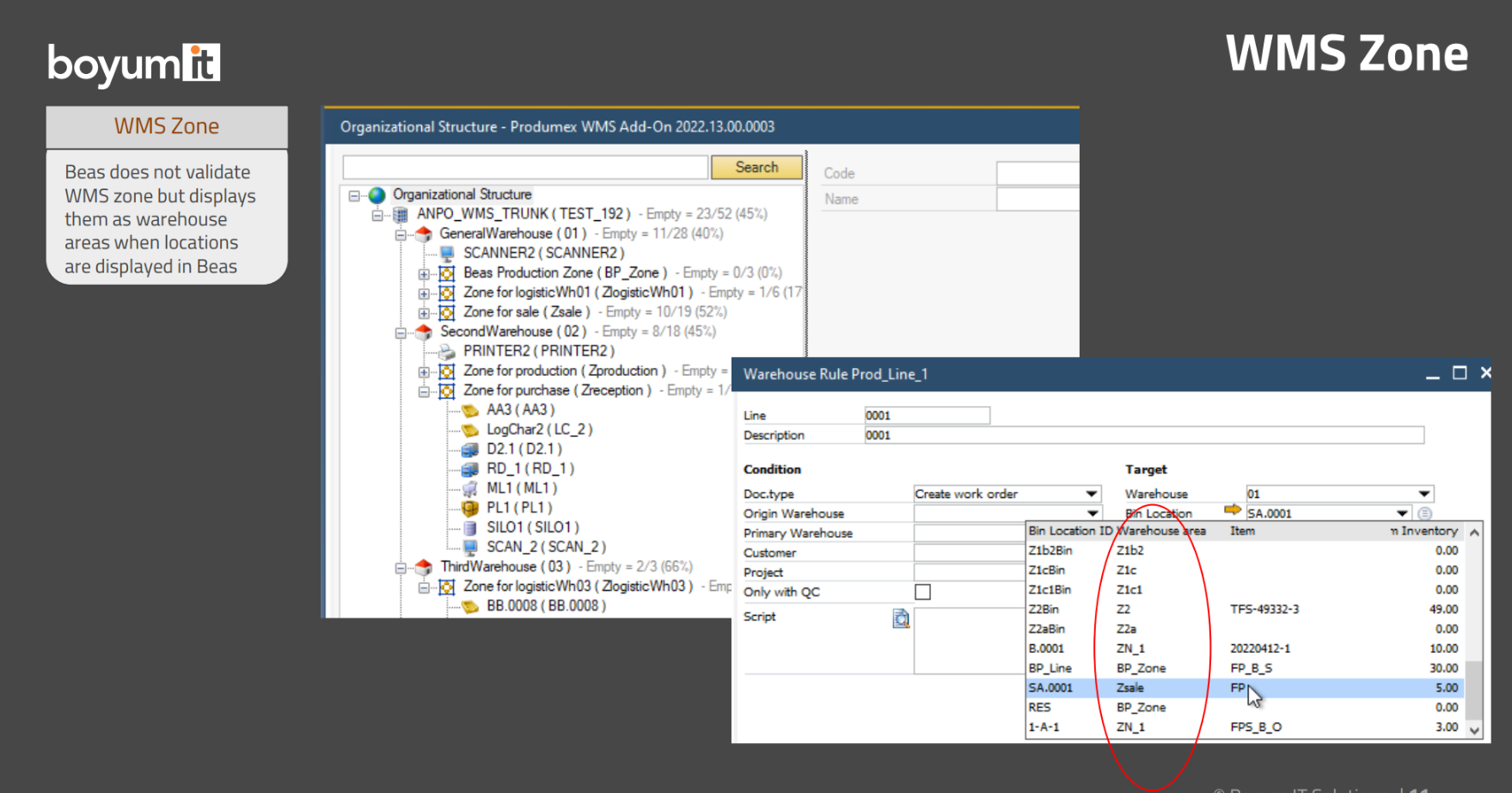Screen dimensions: 1512x793
Task: Click the Zone for production zone icon
Action: (447, 372)
